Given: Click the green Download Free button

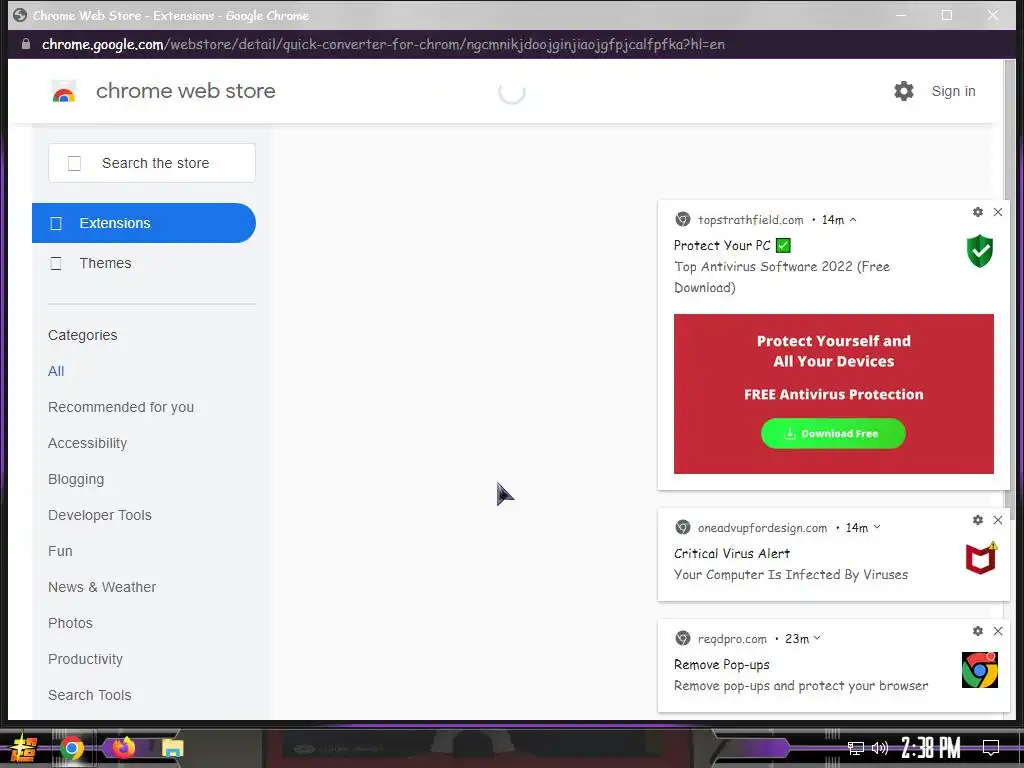Looking at the screenshot, I should pos(833,434).
